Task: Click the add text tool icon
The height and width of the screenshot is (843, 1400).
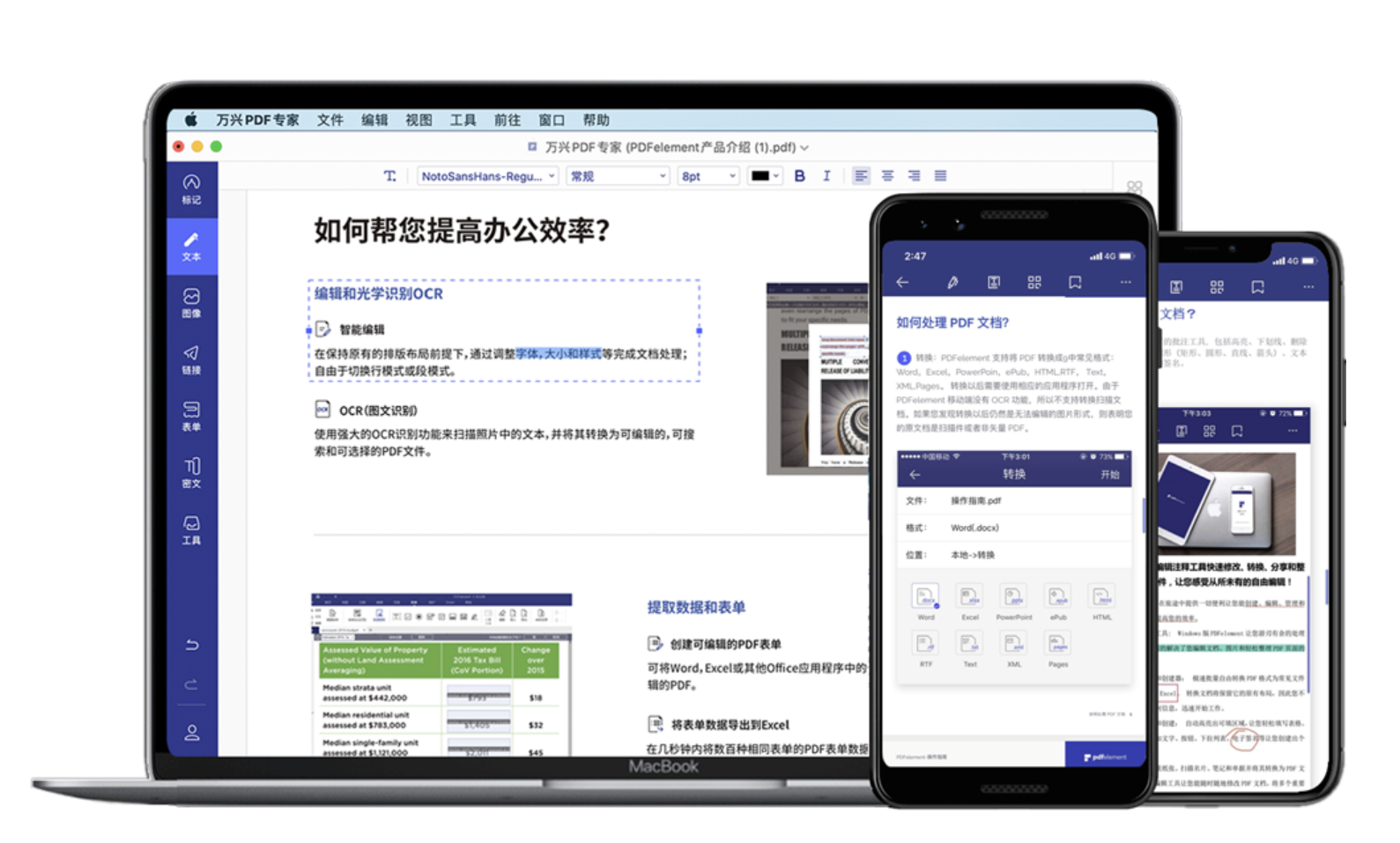Action: [x=389, y=176]
